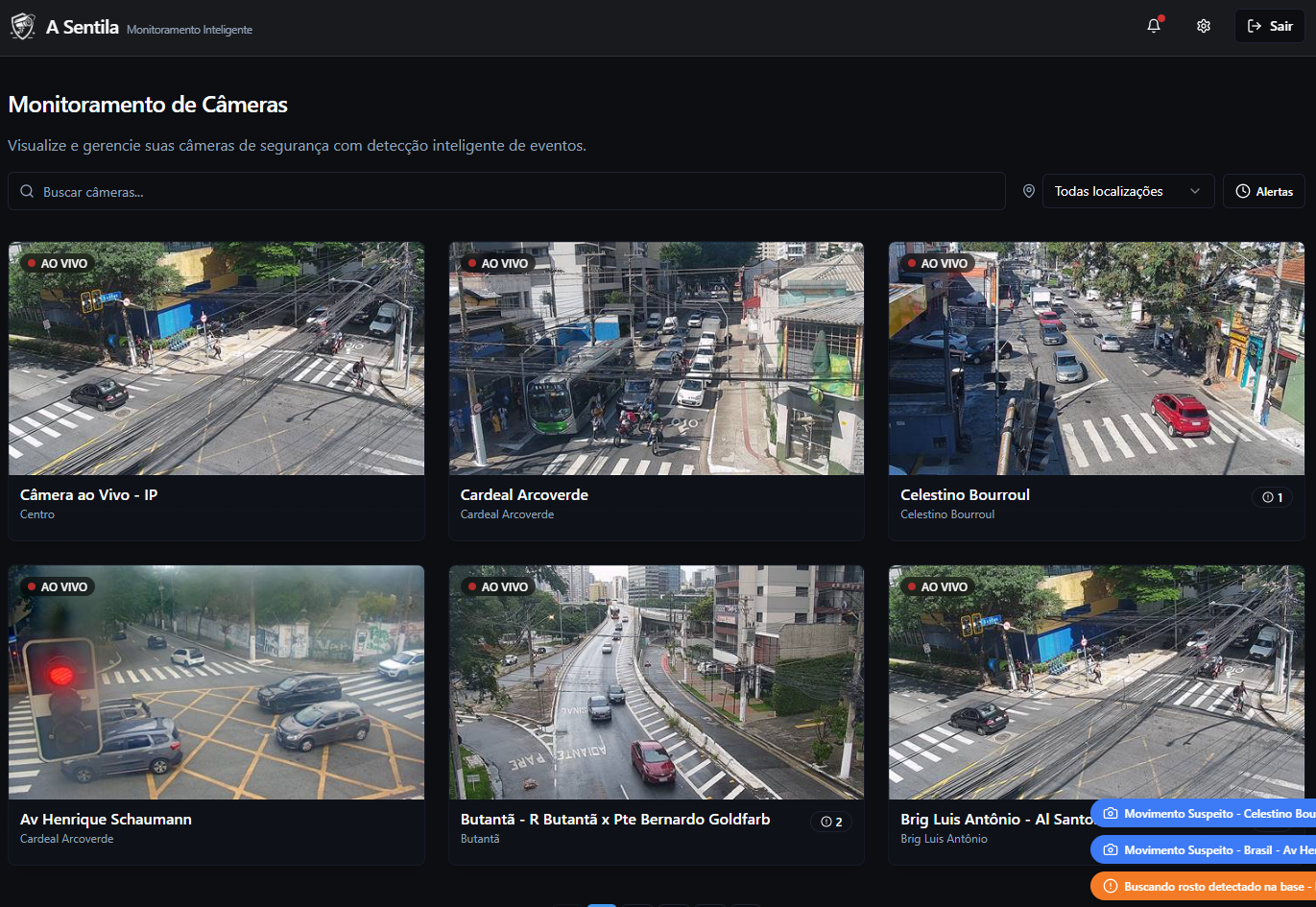1316x907 pixels.
Task: Open the Alertas panel
Action: point(1263,191)
